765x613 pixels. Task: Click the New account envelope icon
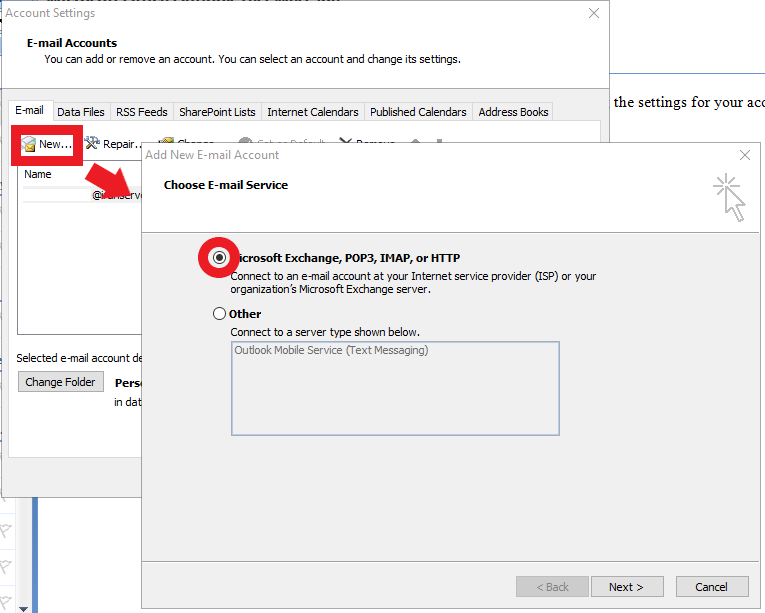pos(29,145)
